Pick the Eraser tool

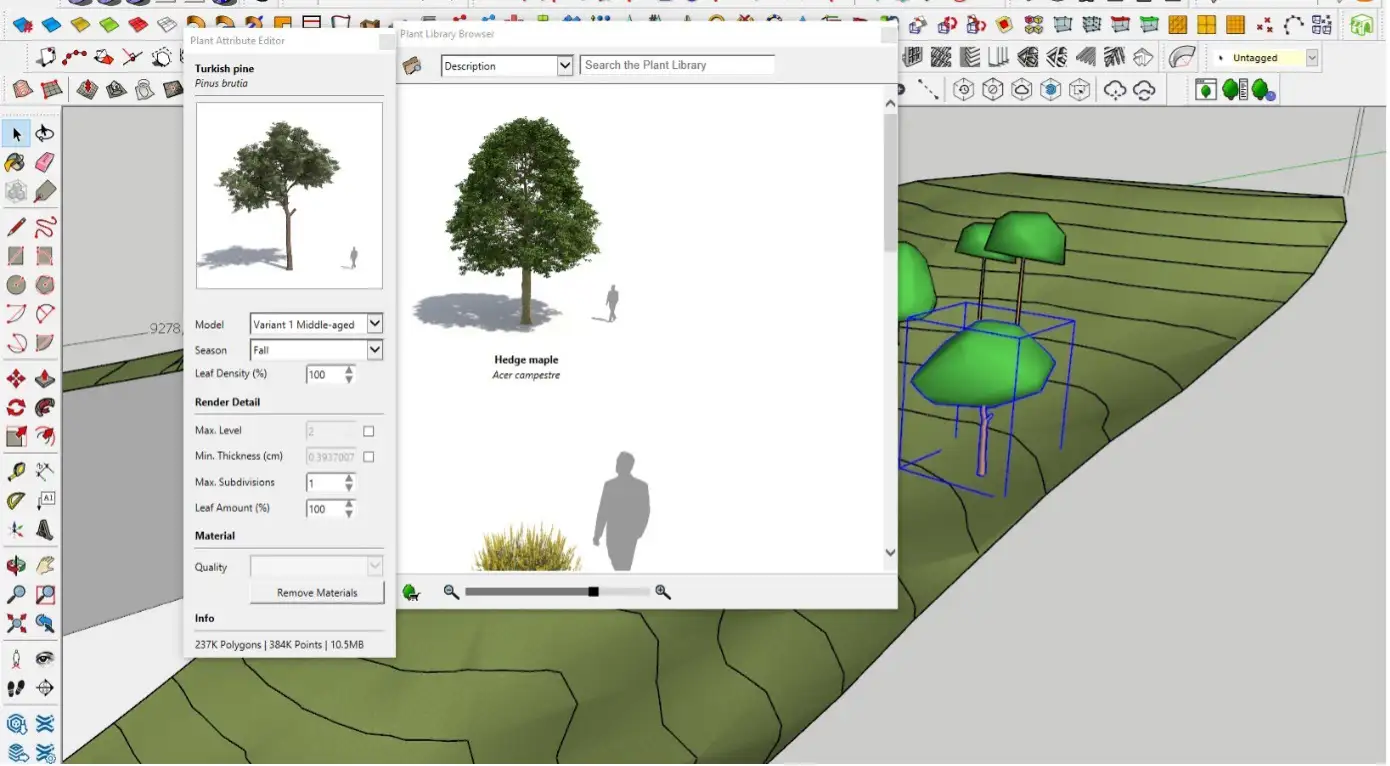click(x=44, y=161)
